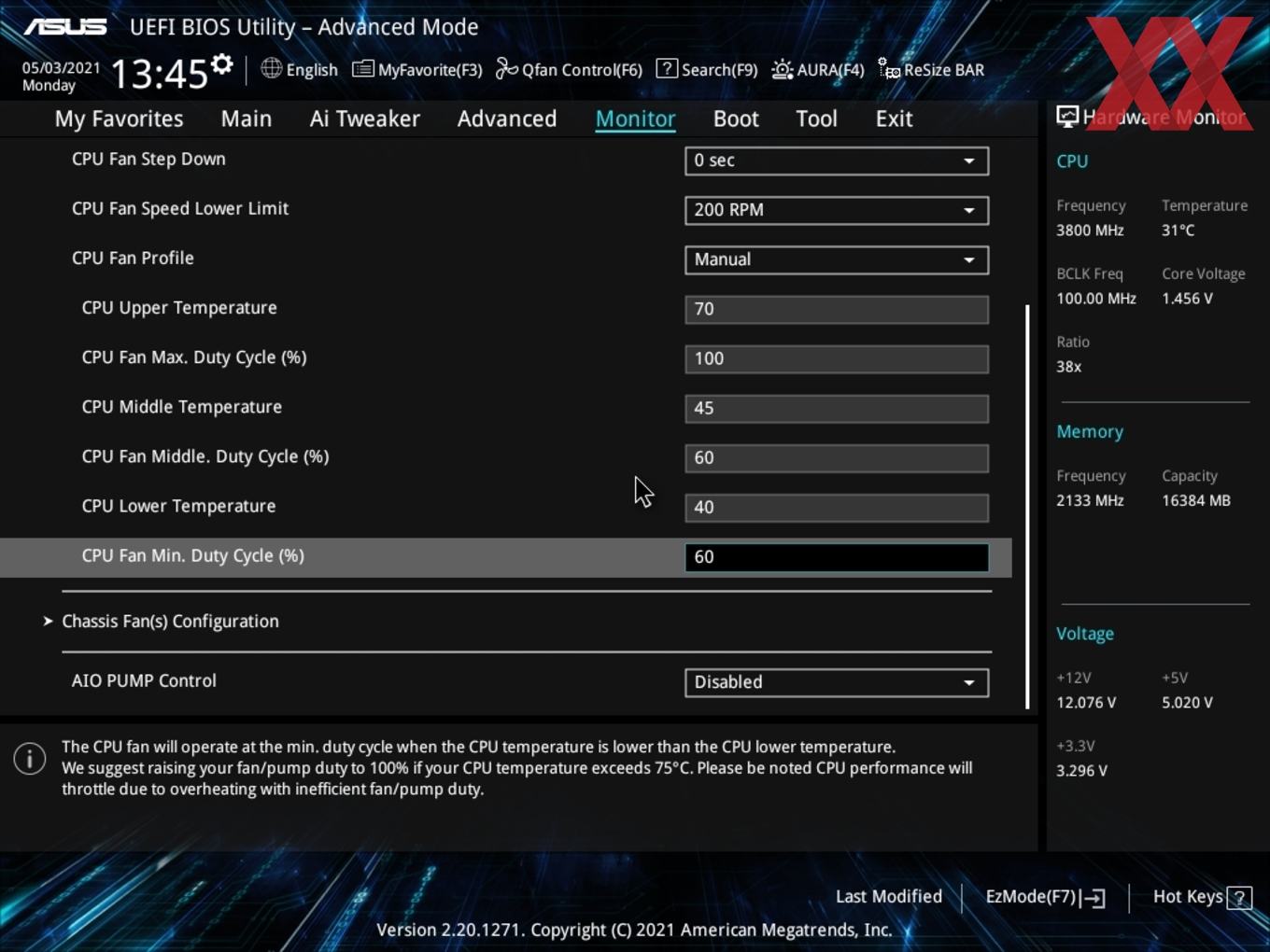Expand Chassis Fan(s) Configuration submenu
This screenshot has width=1270, height=952.
click(170, 622)
